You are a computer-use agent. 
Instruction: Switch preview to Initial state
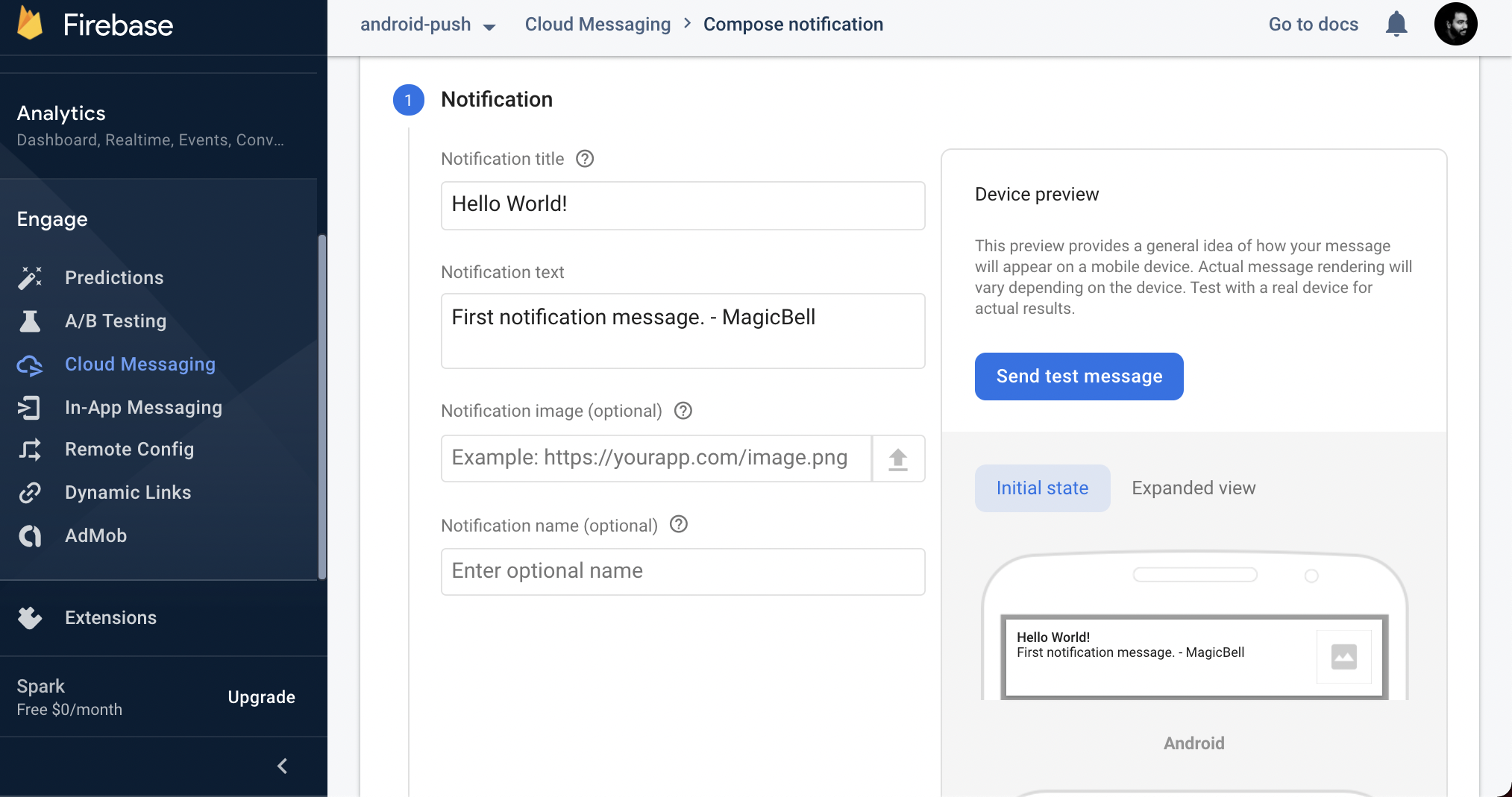[1042, 488]
